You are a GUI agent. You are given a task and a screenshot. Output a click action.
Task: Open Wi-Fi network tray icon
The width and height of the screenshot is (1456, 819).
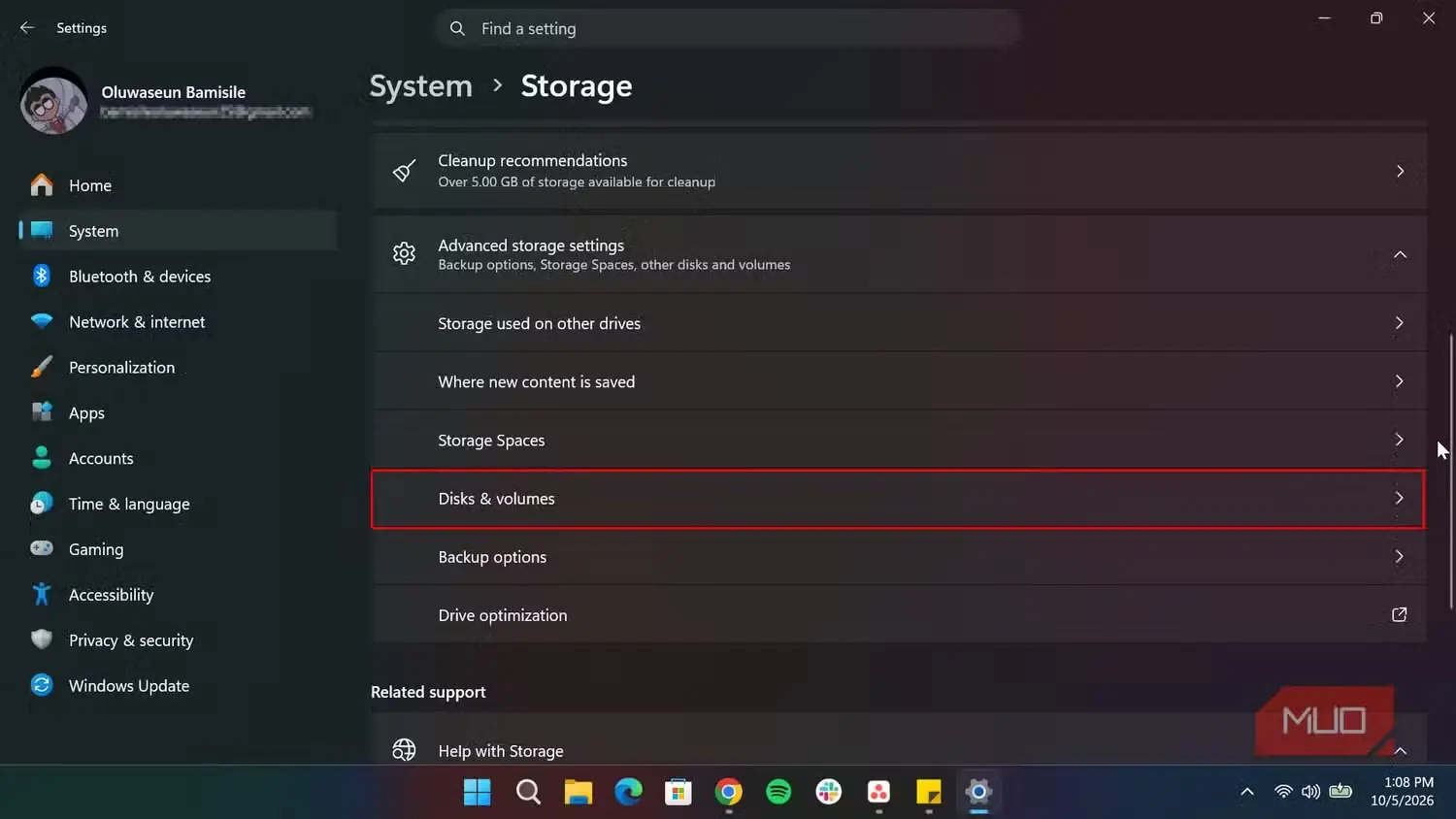(x=1283, y=792)
